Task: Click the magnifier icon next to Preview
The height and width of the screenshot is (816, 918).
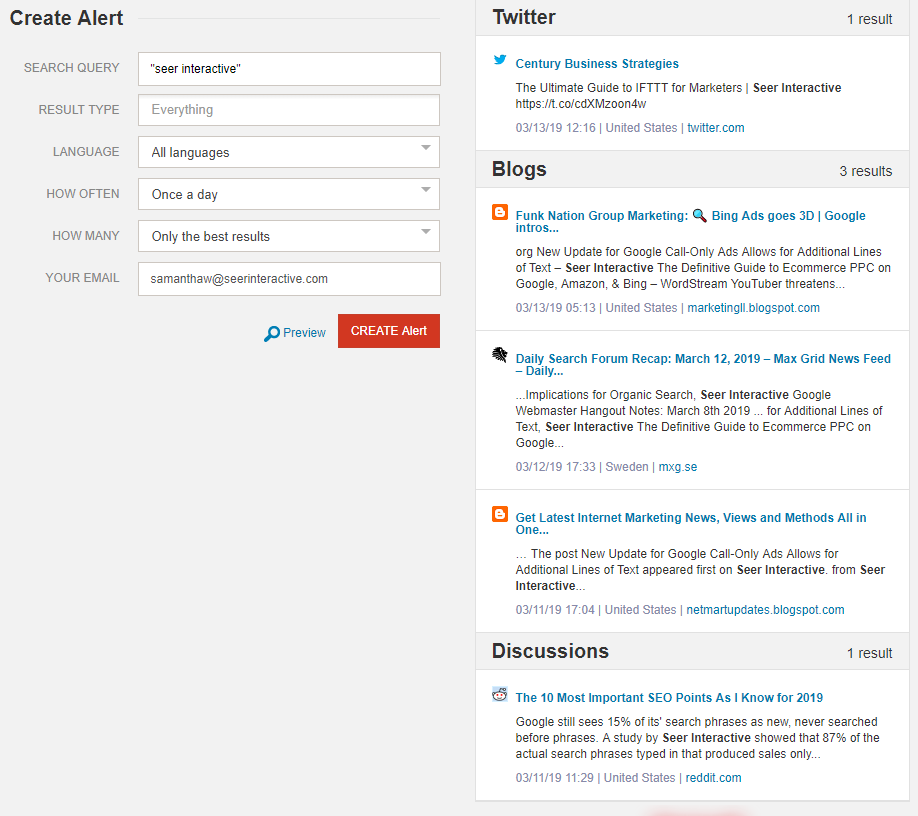Action: tap(271, 334)
